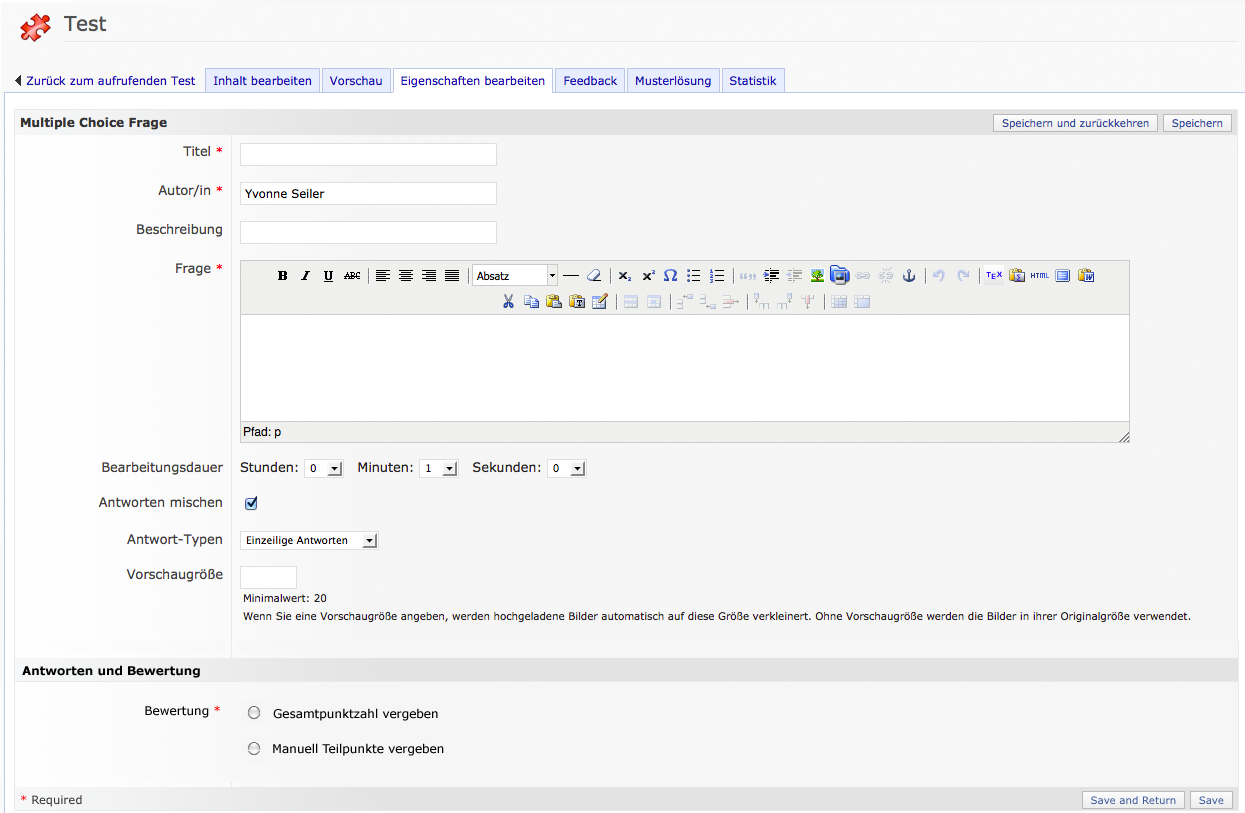Screen dimensions: 1245x813
Task: Click the underline formatting icon
Action: 329,276
